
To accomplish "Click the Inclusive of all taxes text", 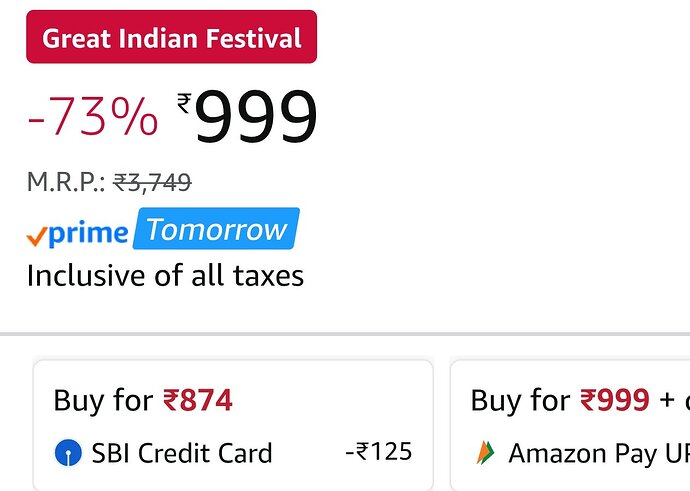I will [165, 275].
